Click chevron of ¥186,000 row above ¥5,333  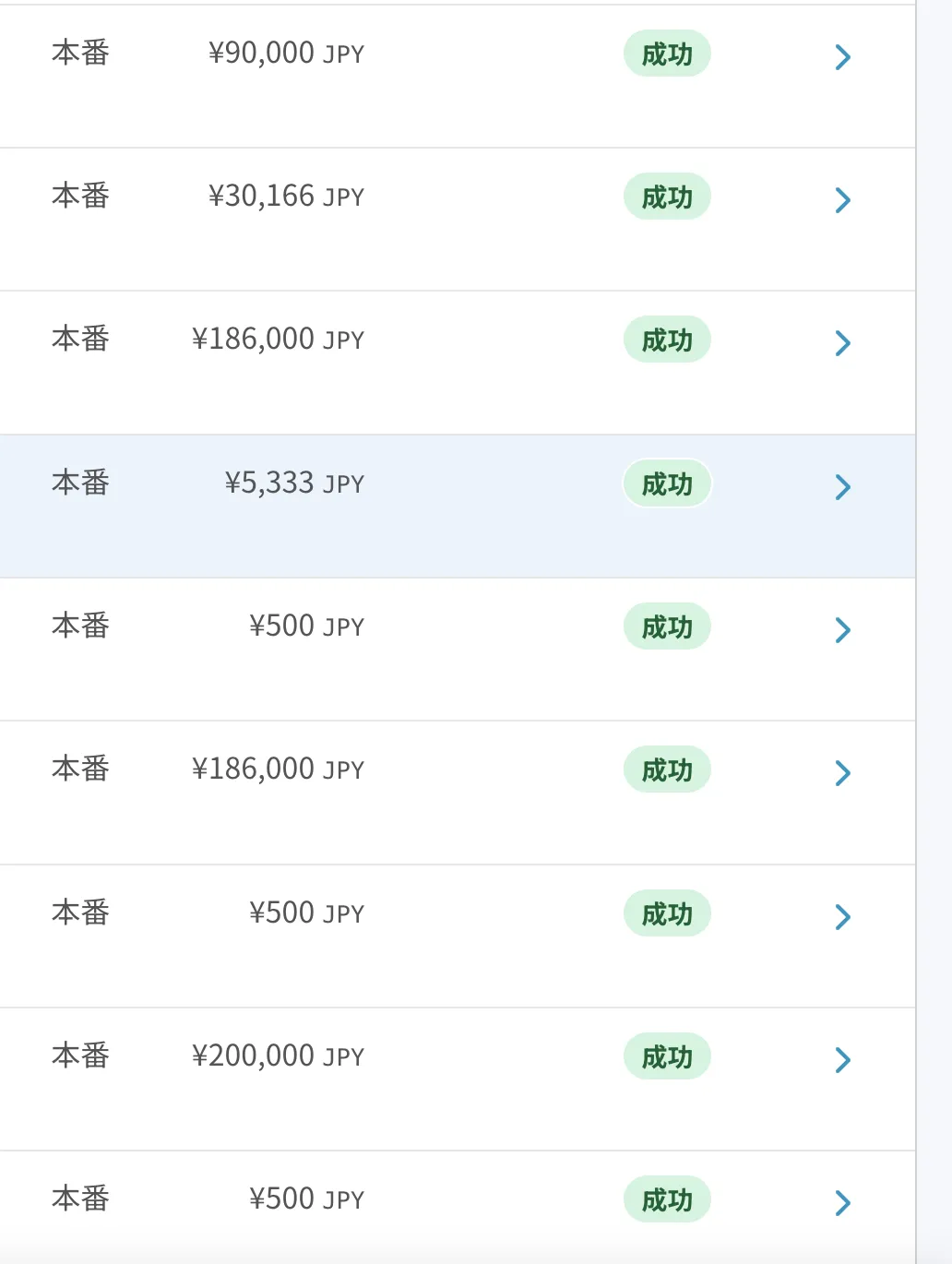842,343
